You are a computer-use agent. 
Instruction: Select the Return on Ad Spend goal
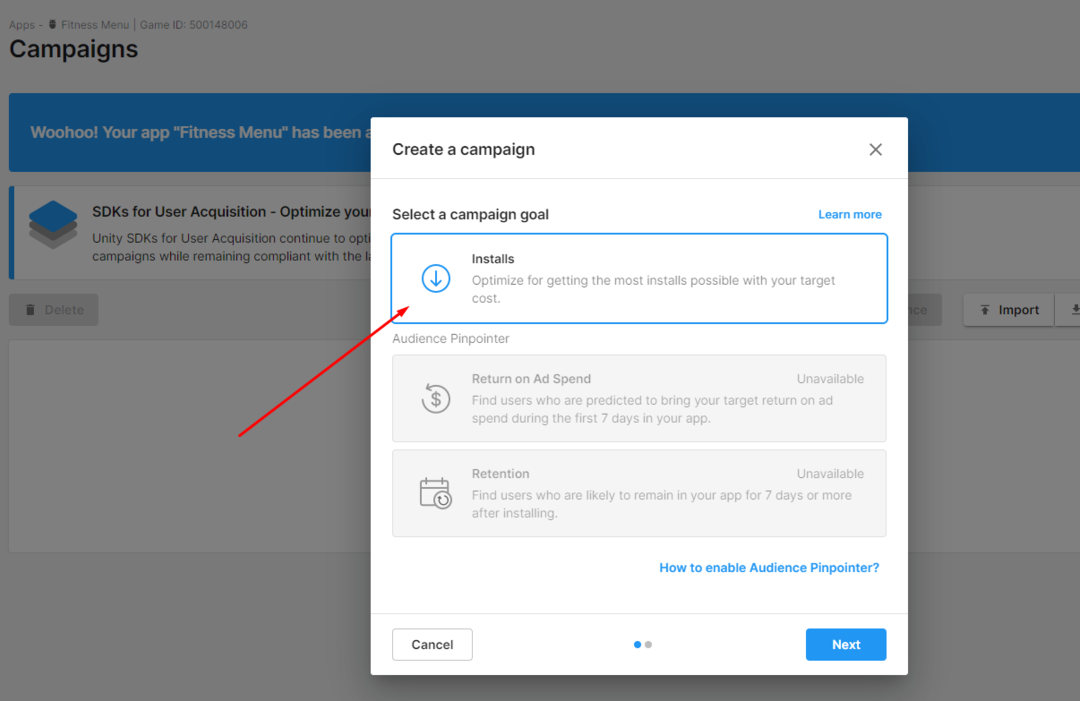coord(640,398)
